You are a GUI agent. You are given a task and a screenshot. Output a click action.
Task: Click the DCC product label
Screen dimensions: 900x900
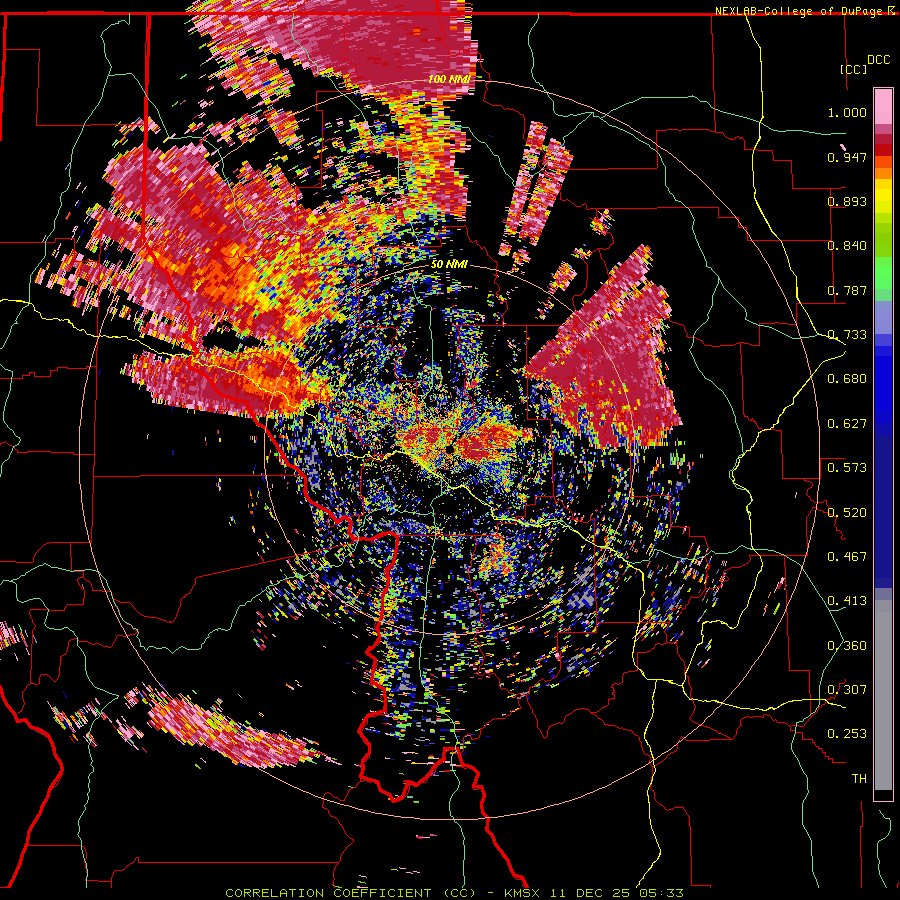pos(878,60)
